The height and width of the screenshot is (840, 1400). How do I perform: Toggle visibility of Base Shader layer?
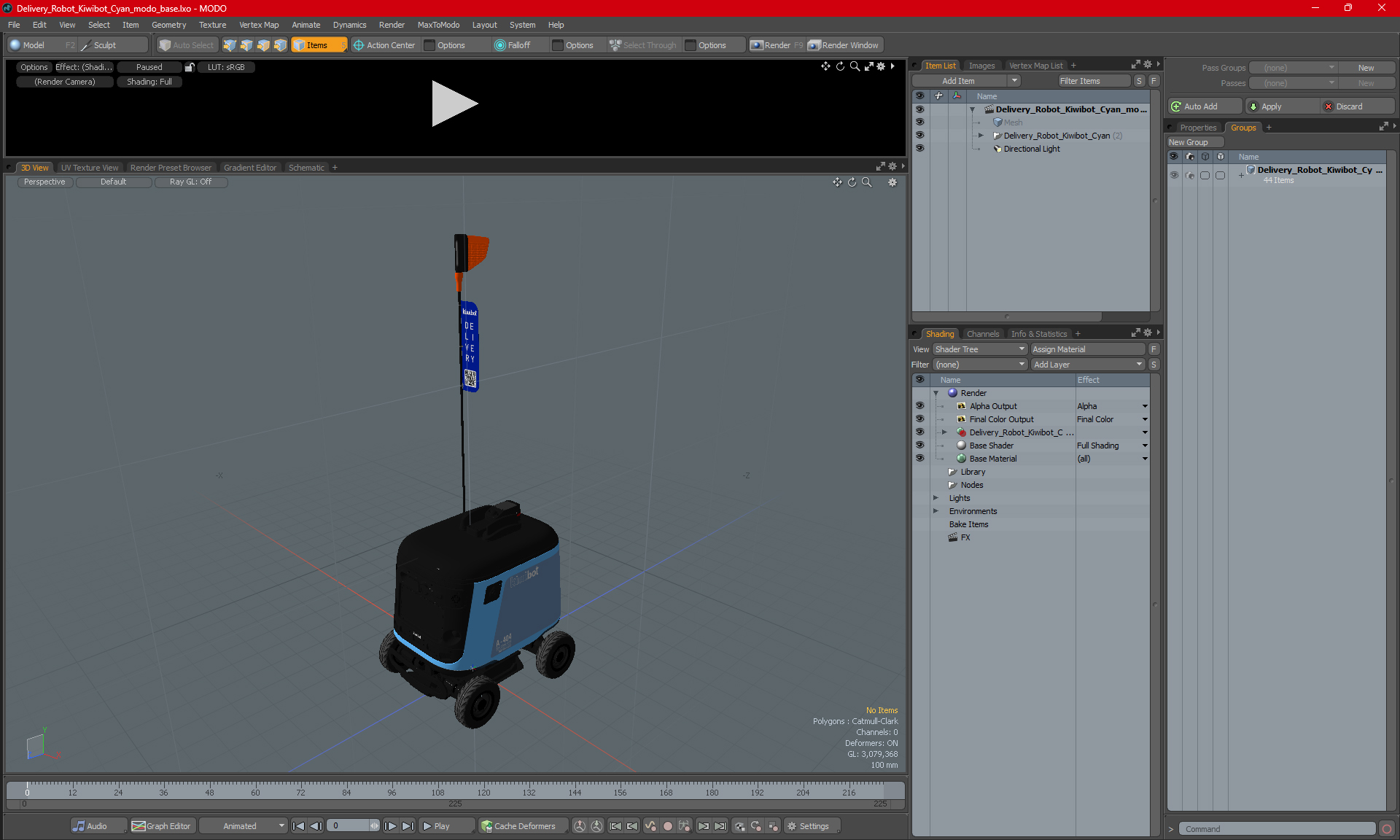919,446
